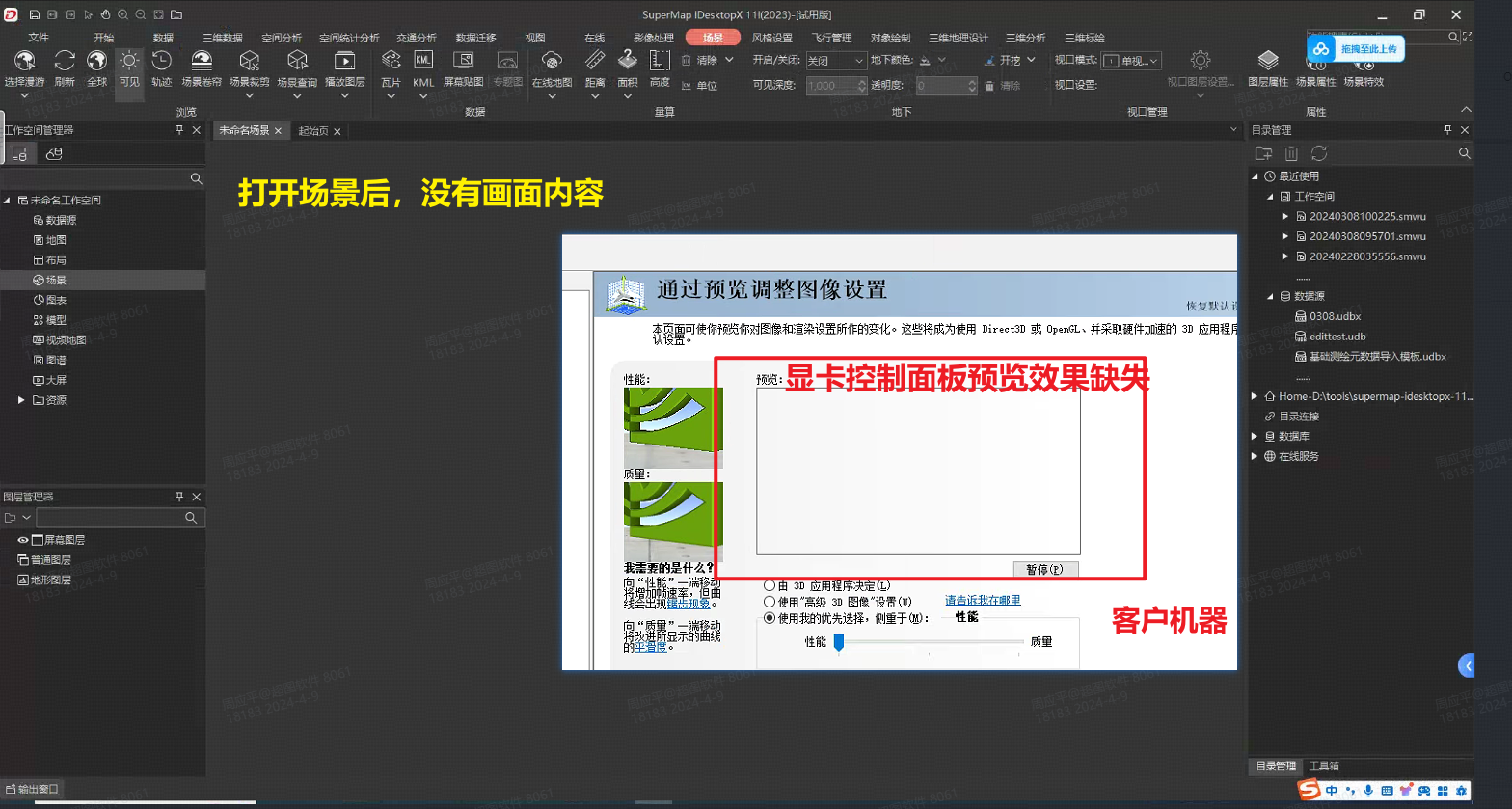Click the 场景裁剪 scene clip icon
Screen dimensions: 1512x809
(250, 61)
